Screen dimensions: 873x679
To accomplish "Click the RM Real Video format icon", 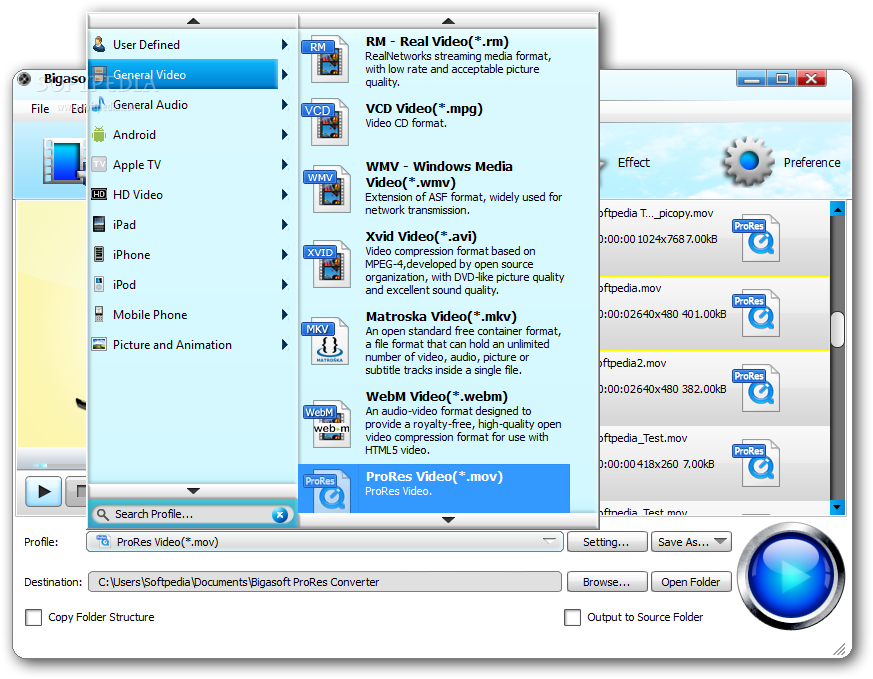I will coord(326,59).
